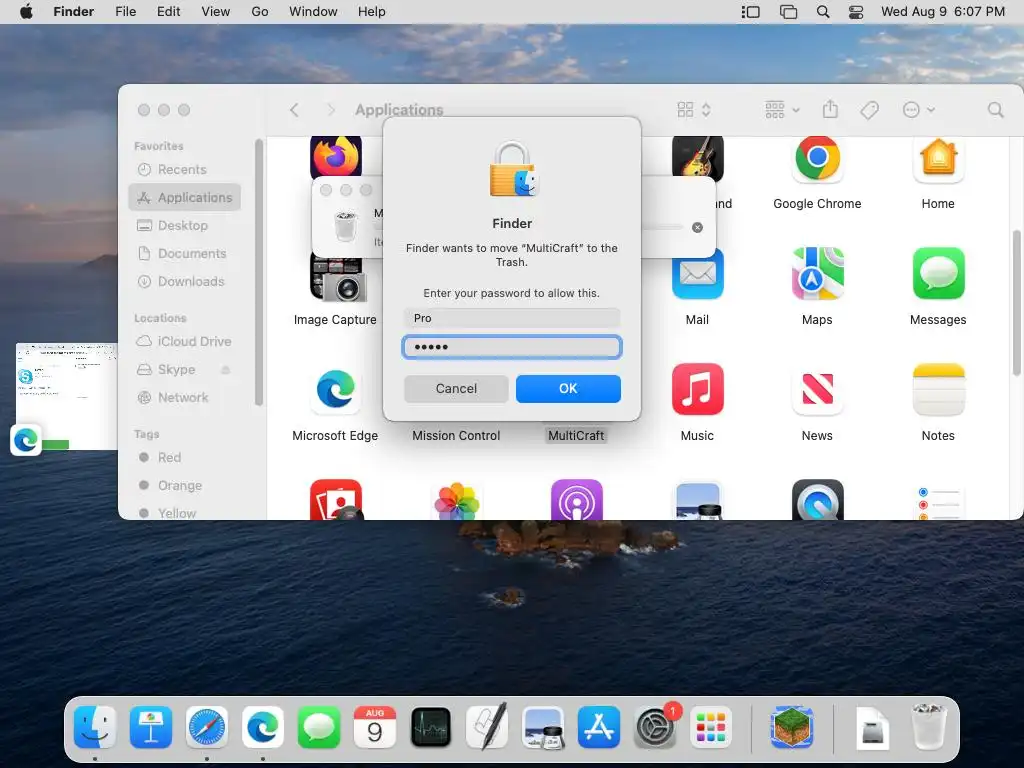The height and width of the screenshot is (768, 1024).
Task: Click OK in the Finder password dialog
Action: tap(568, 389)
